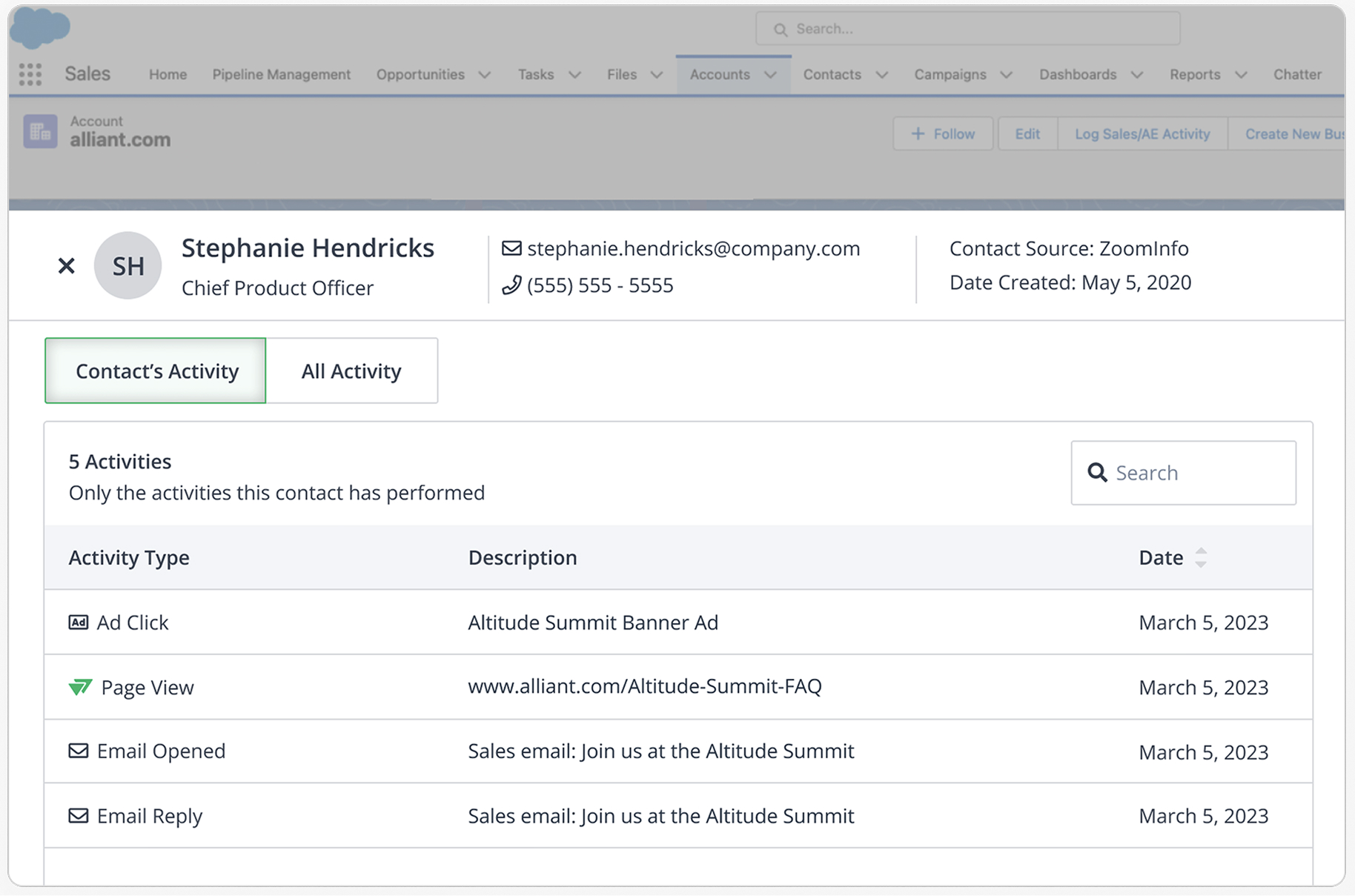Click the Follow button

(x=943, y=133)
